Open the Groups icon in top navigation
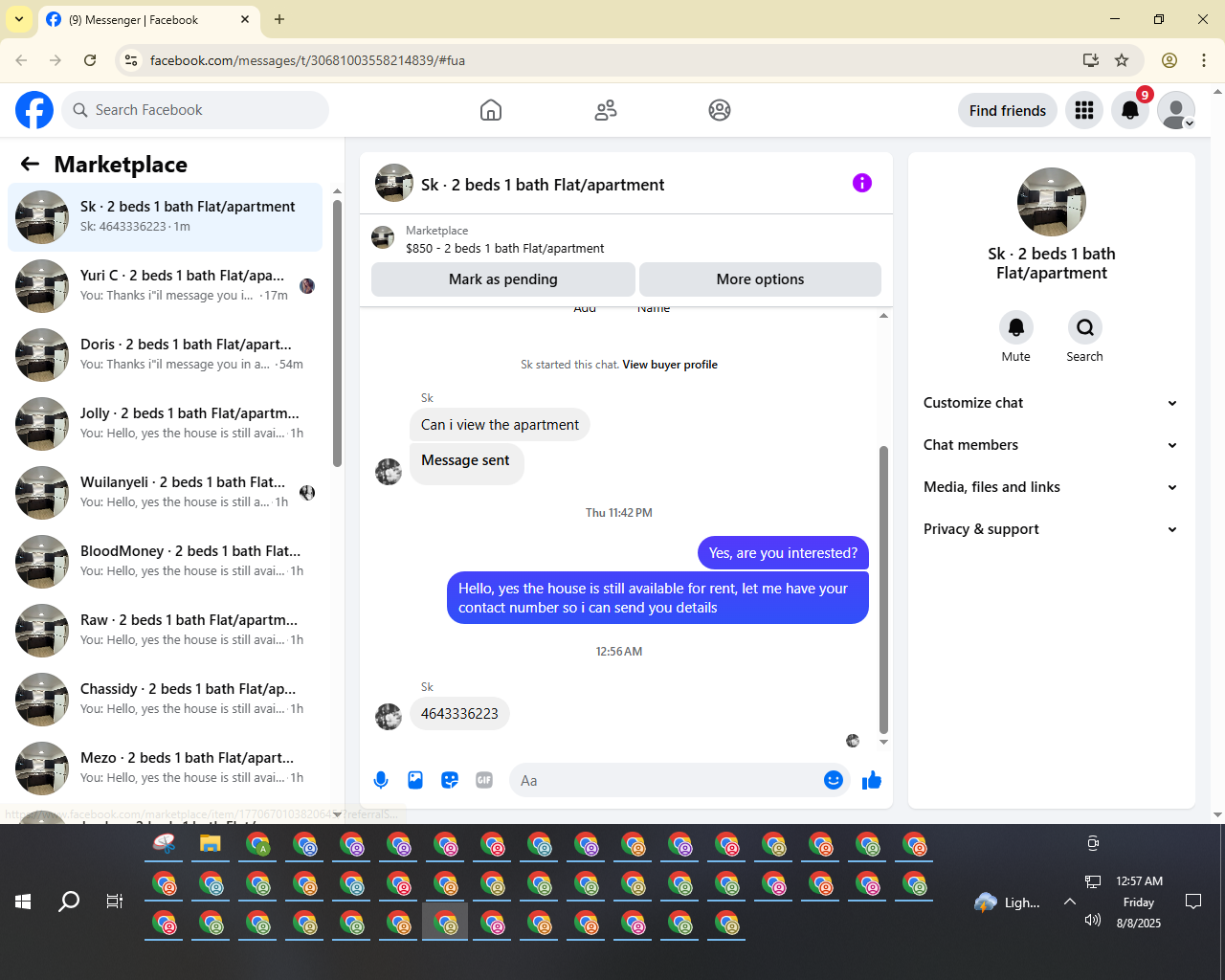The image size is (1225, 980). click(720, 110)
